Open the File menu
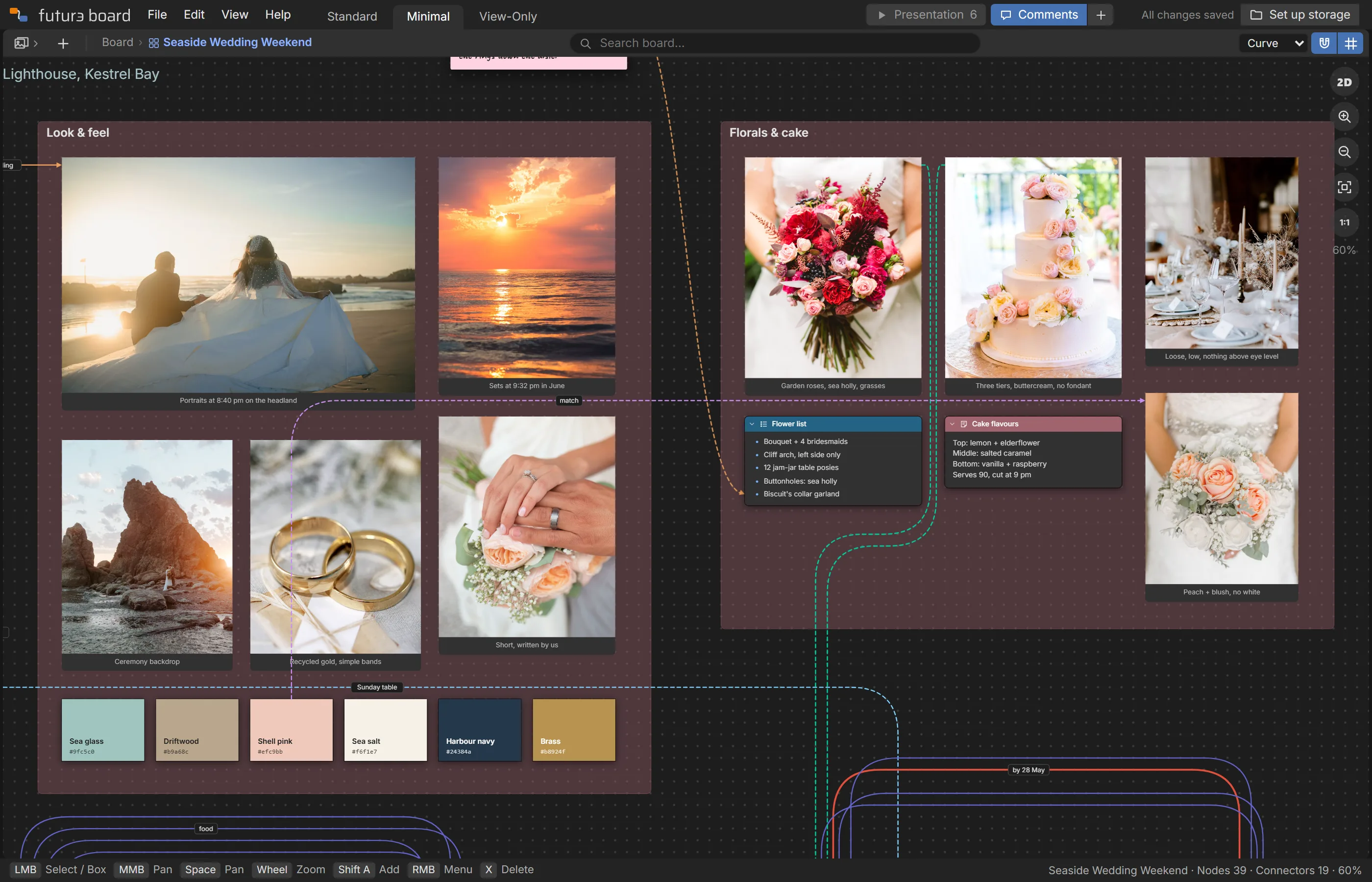The image size is (1372, 882). click(x=157, y=15)
